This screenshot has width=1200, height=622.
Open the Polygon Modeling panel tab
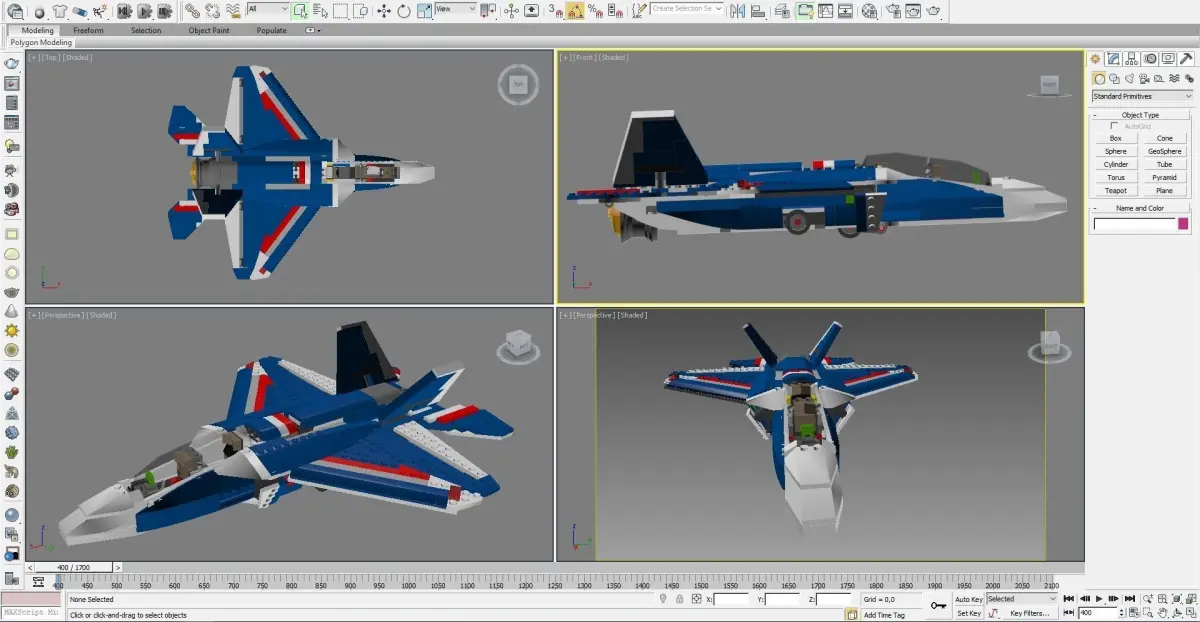pos(42,43)
